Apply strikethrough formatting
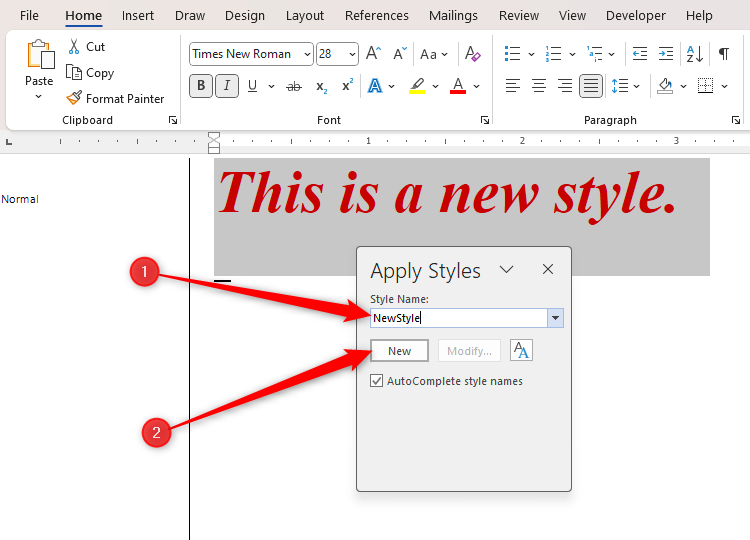Screen dimensions: 750x540 (294, 87)
